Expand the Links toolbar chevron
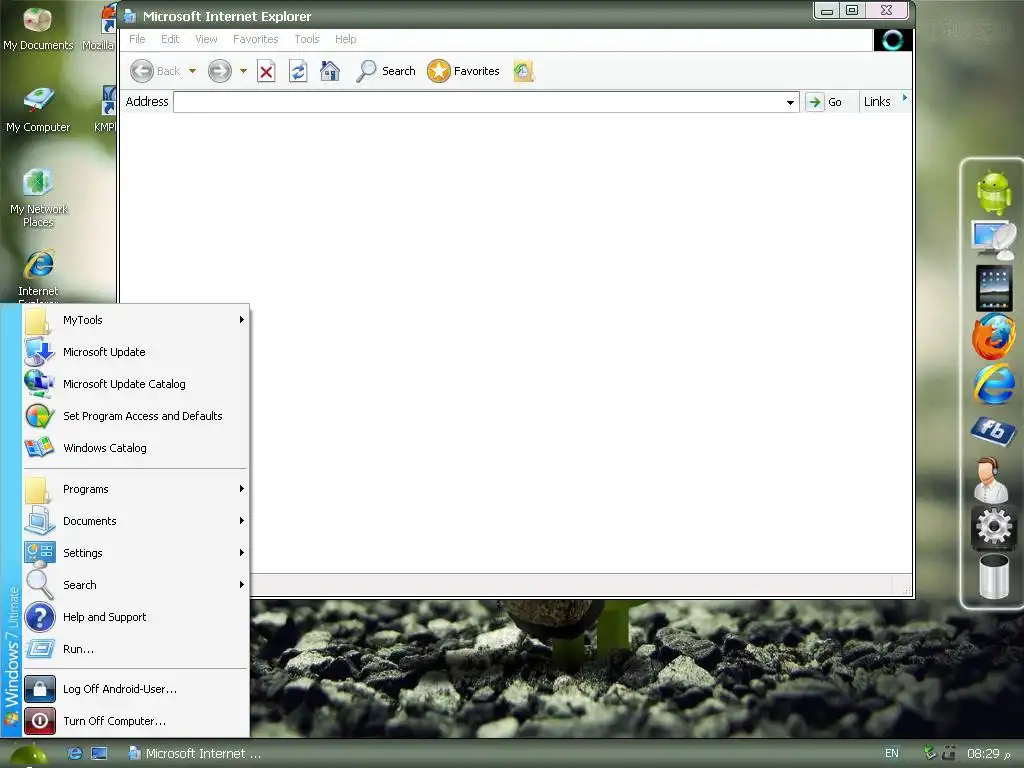This screenshot has width=1024, height=768. pyautogui.click(x=904, y=98)
